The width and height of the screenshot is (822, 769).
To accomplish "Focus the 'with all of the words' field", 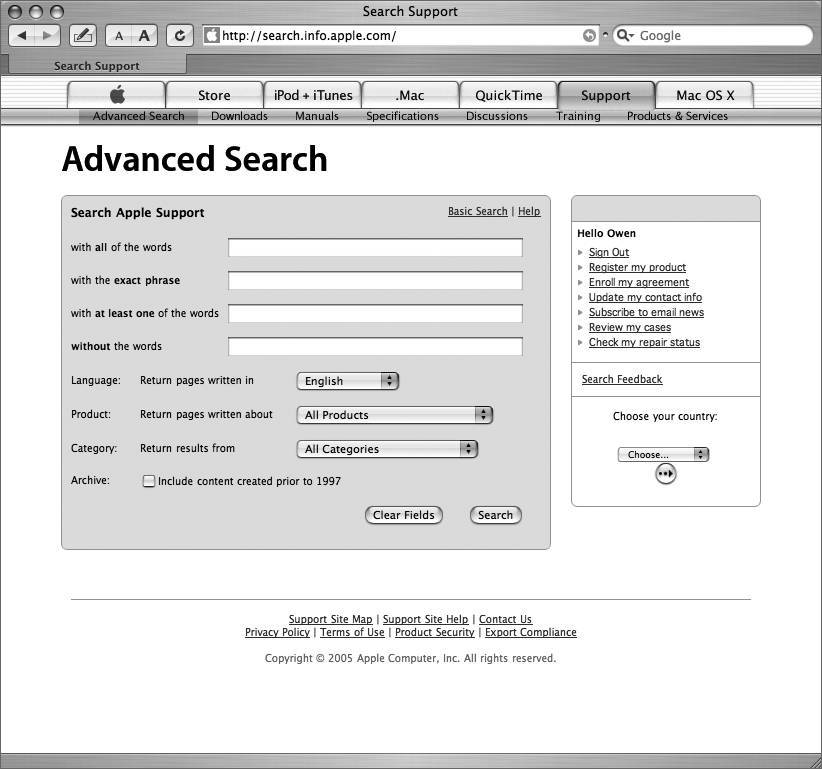I will click(375, 248).
